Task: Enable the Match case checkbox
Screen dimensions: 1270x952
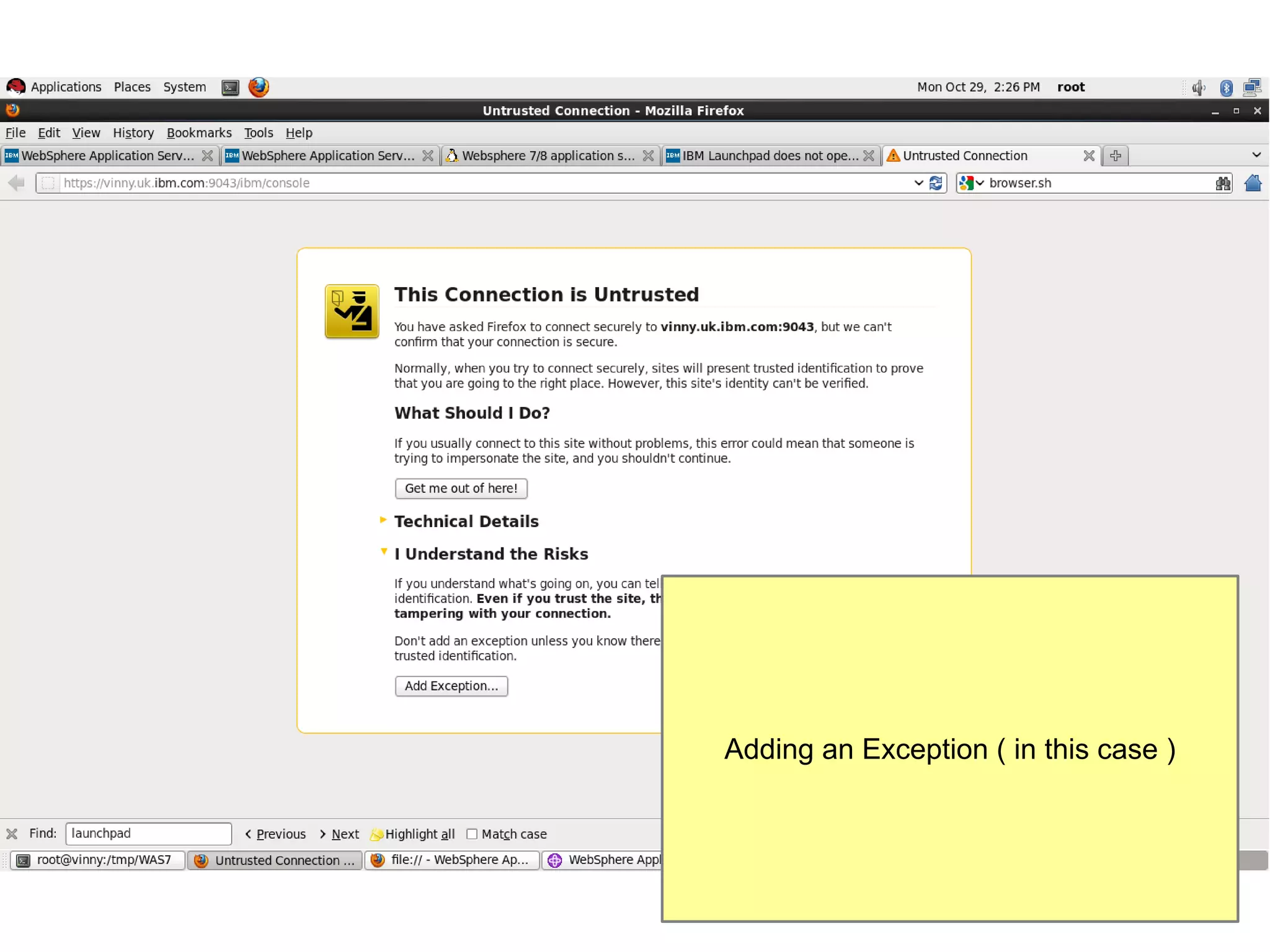Action: (472, 834)
